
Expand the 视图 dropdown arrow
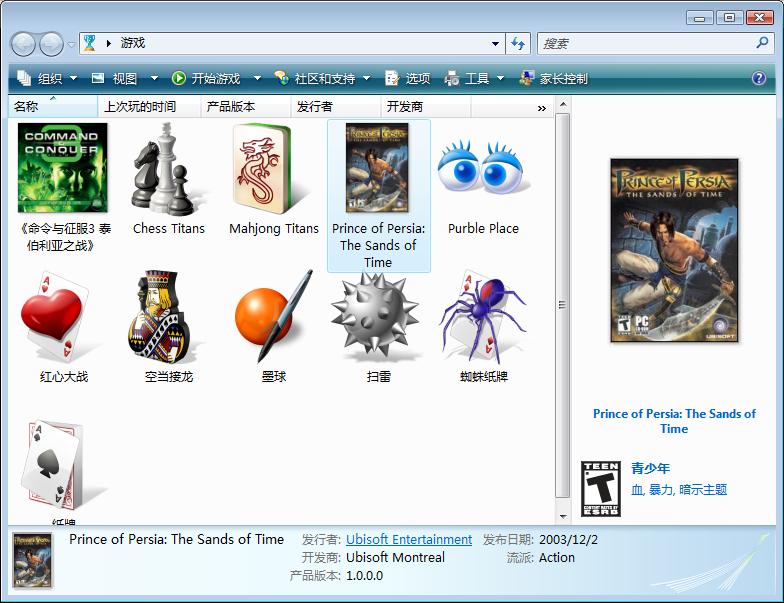coord(154,78)
